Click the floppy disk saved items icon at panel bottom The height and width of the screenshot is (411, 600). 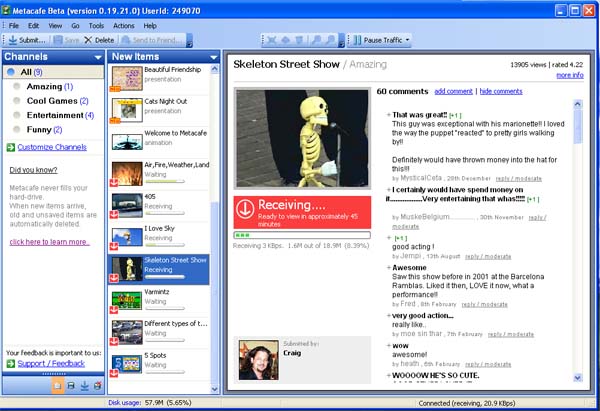(x=71, y=386)
